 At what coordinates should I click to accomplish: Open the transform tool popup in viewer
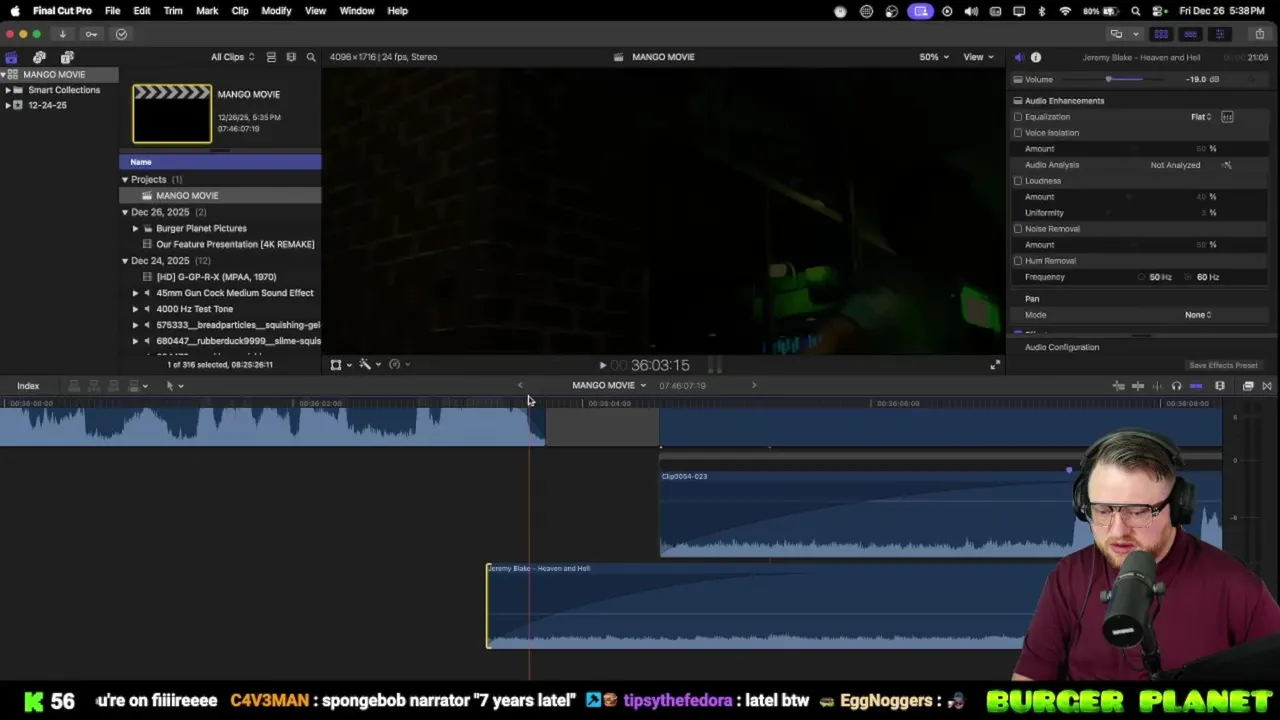tap(340, 365)
